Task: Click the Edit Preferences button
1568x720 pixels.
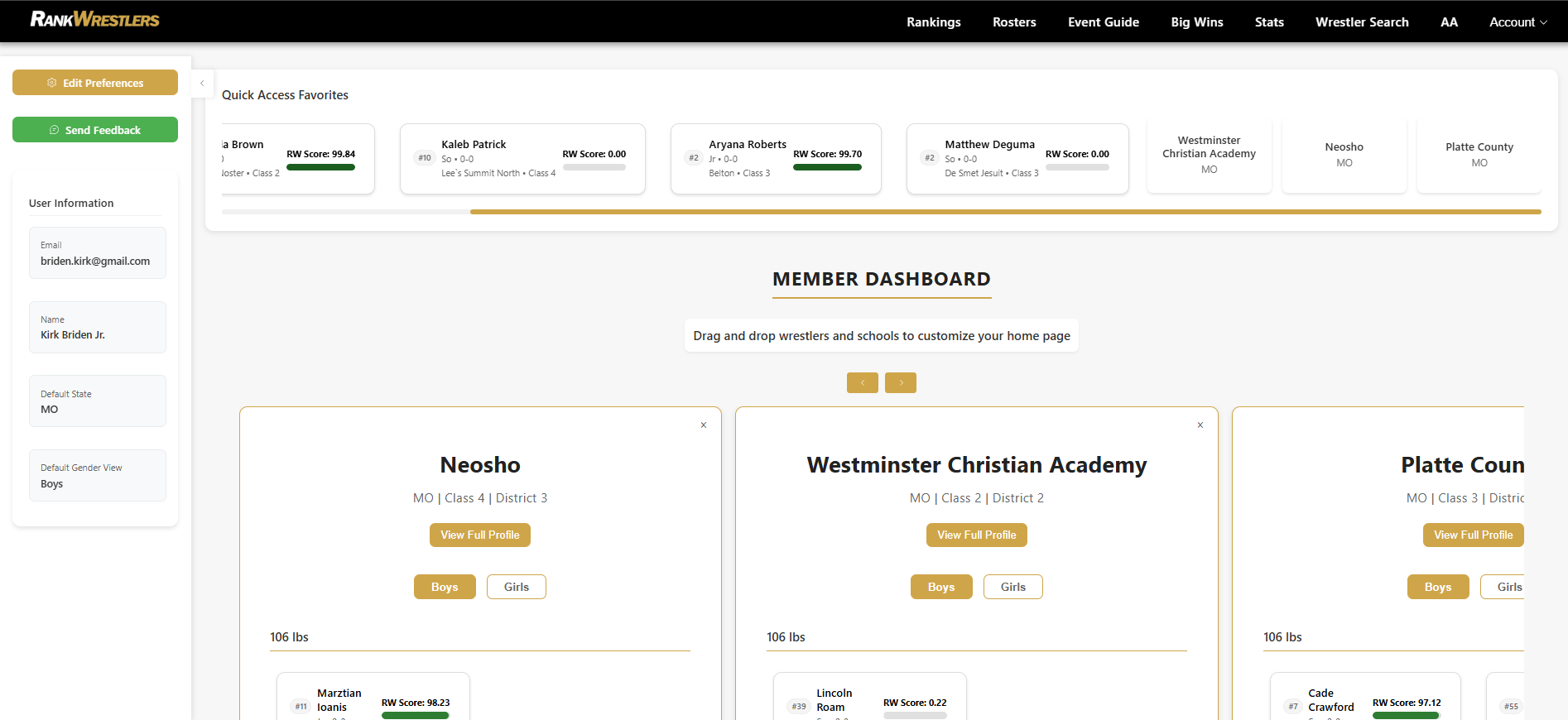Action: pos(95,83)
